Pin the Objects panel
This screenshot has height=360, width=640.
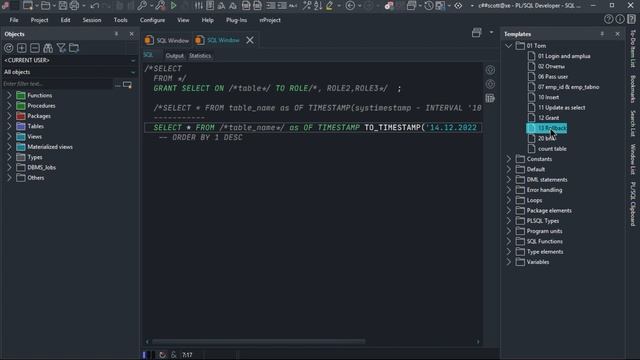[116, 34]
